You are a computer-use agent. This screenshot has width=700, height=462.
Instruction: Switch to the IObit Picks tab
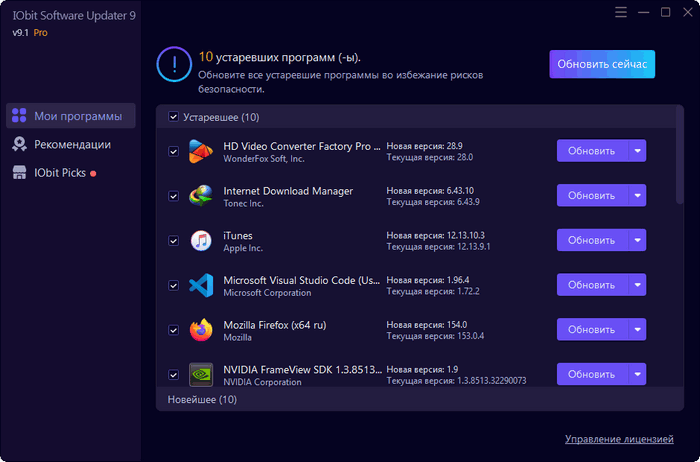[71, 173]
